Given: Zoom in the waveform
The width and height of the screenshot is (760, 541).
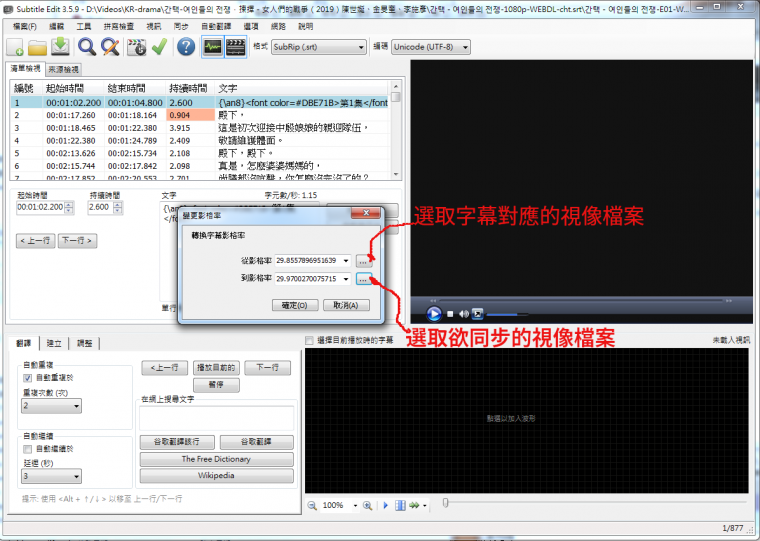Looking at the screenshot, I should (x=367, y=506).
